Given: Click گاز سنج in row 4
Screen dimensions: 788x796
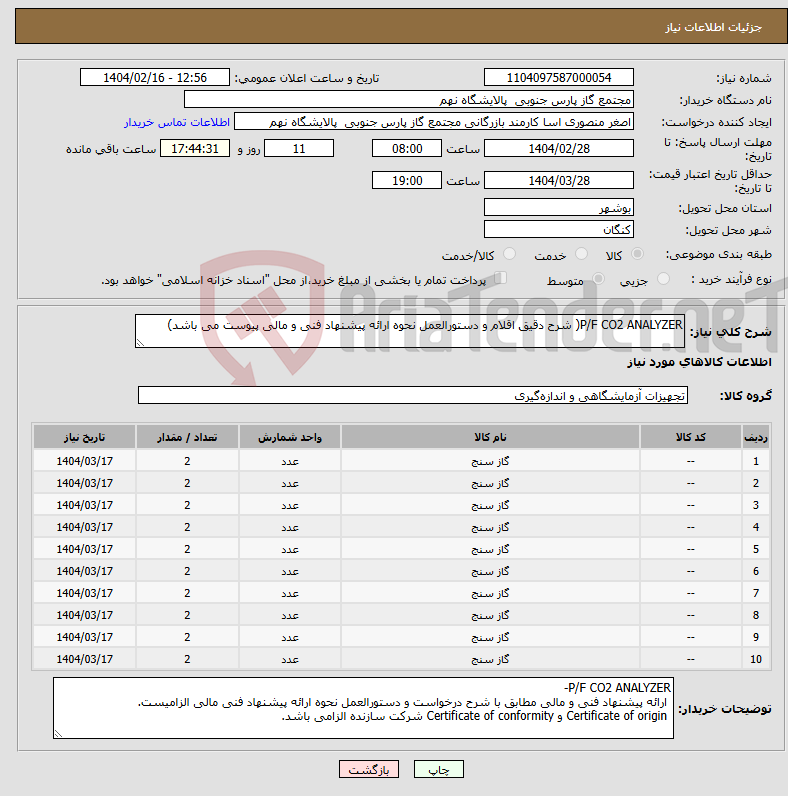Looking at the screenshot, I should (490, 527).
